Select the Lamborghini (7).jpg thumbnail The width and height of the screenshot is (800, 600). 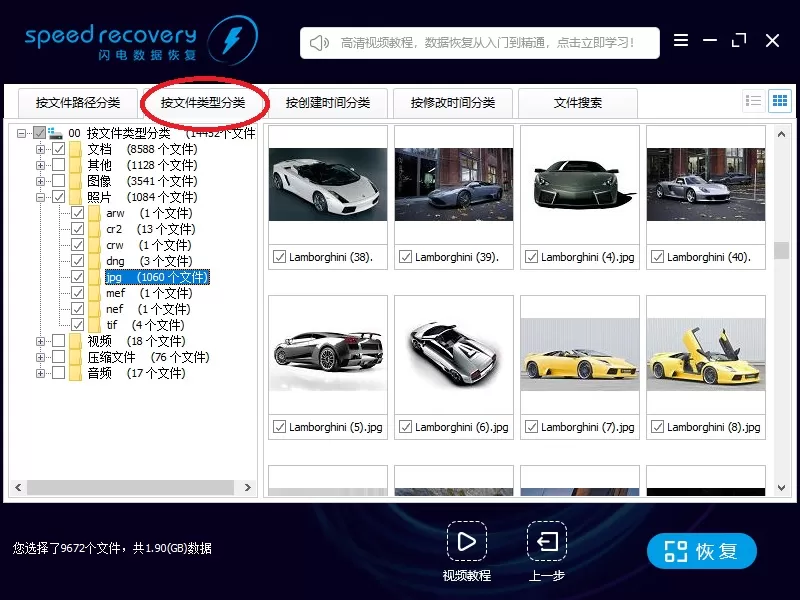click(580, 367)
